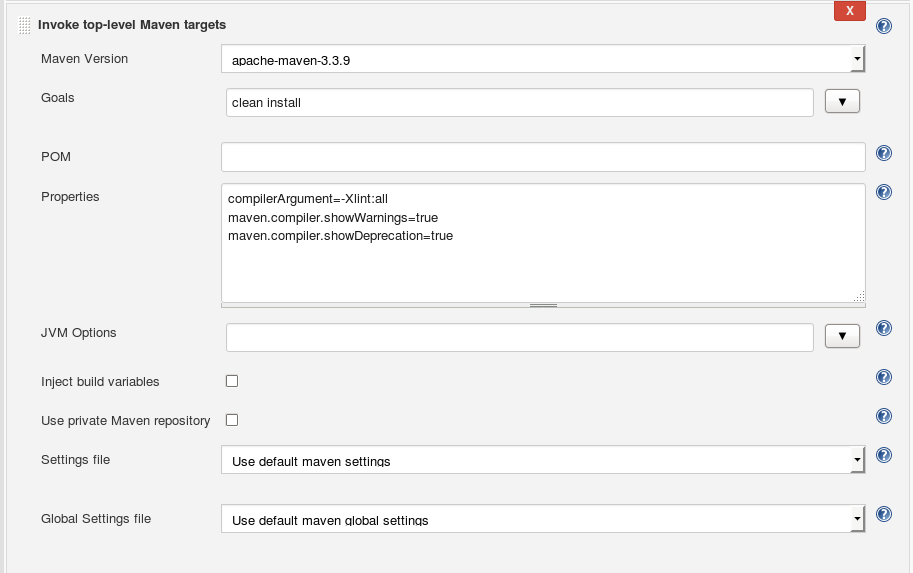The image size is (913, 573).
Task: Show help for Use private Maven repository
Action: coord(884,416)
